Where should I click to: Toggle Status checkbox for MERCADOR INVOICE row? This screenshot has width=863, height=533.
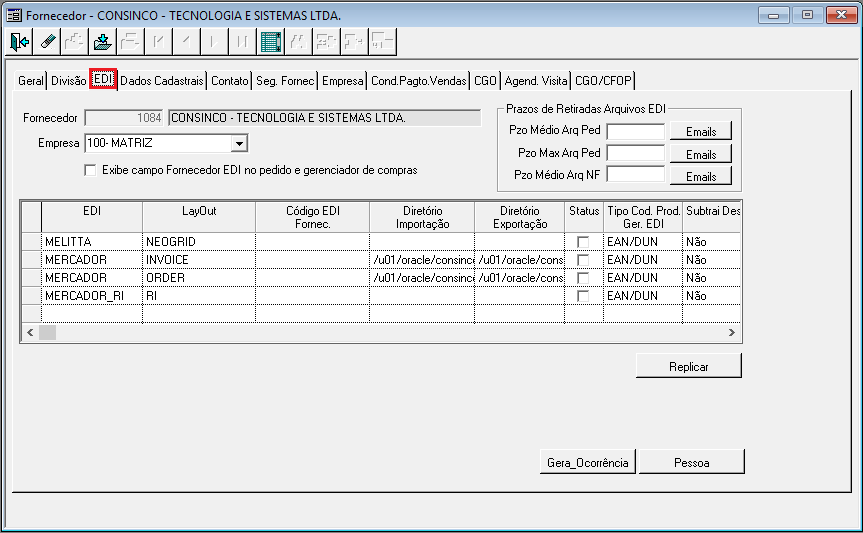pos(583,260)
